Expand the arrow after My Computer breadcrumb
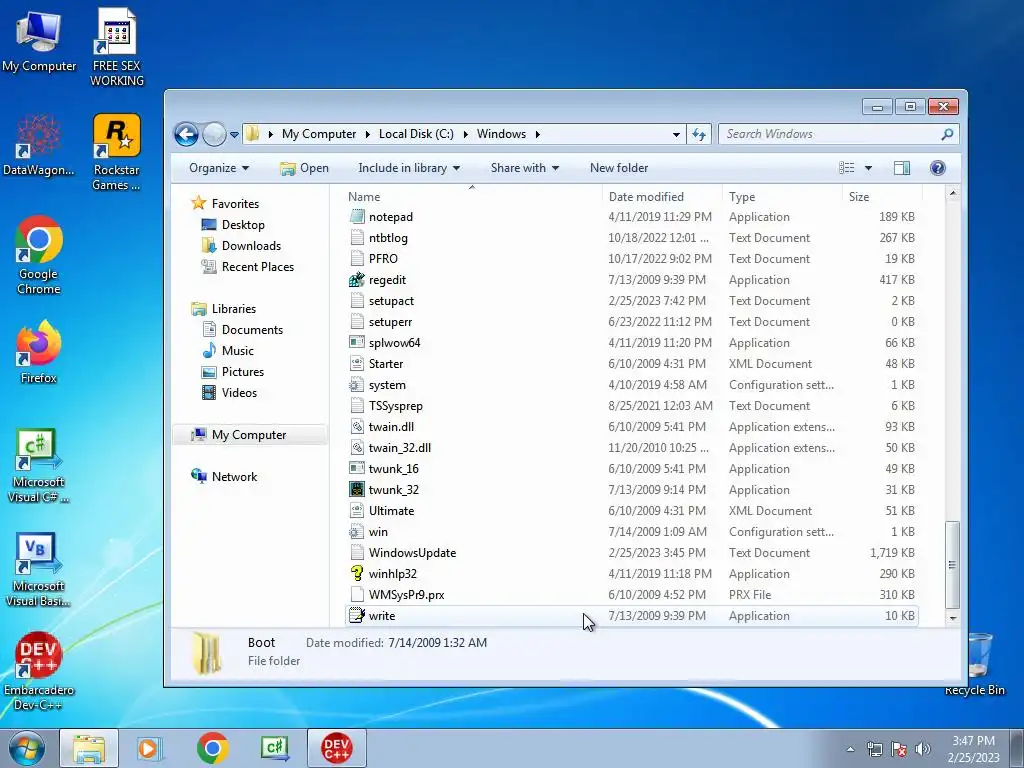The image size is (1024, 768). (x=367, y=134)
